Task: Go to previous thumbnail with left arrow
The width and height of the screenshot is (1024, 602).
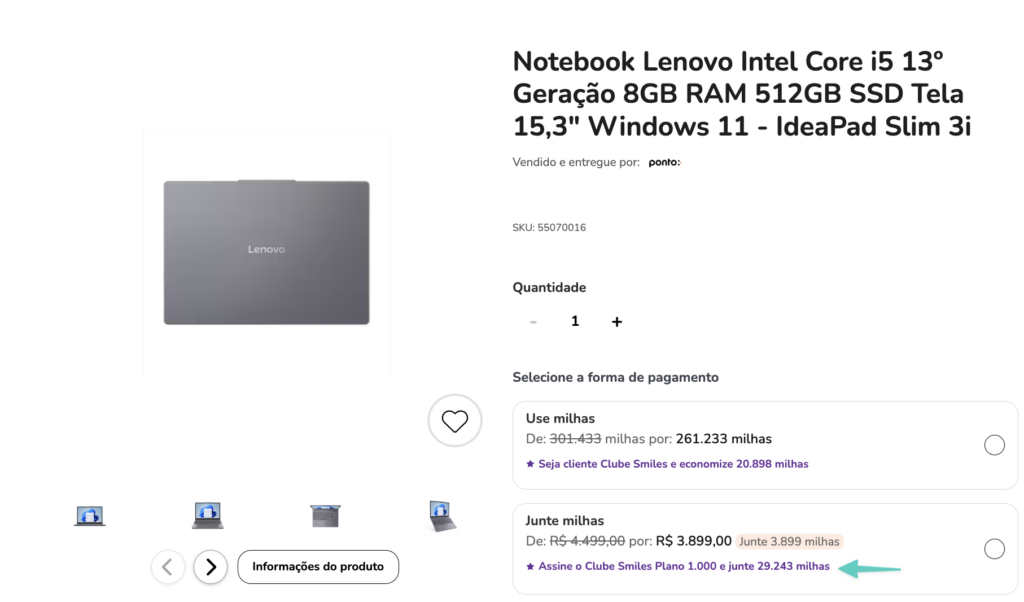Action: [167, 567]
